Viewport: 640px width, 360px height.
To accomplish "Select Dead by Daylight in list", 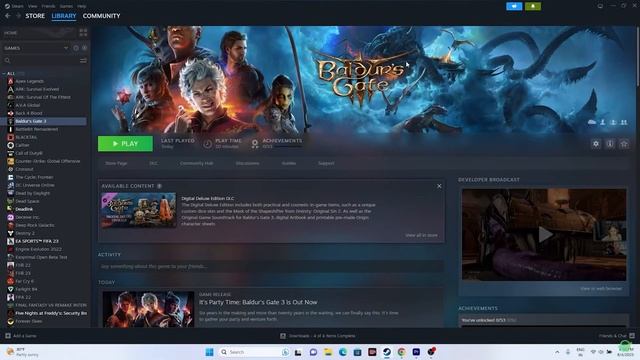I will click(x=33, y=193).
